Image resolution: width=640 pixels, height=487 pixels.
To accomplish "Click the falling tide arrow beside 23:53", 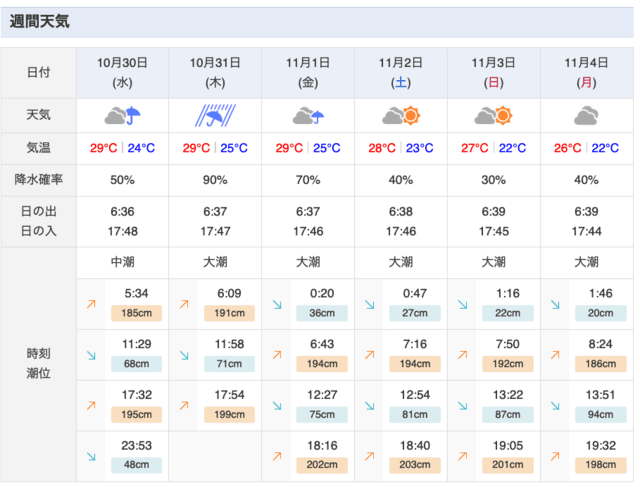I will click(x=91, y=456).
